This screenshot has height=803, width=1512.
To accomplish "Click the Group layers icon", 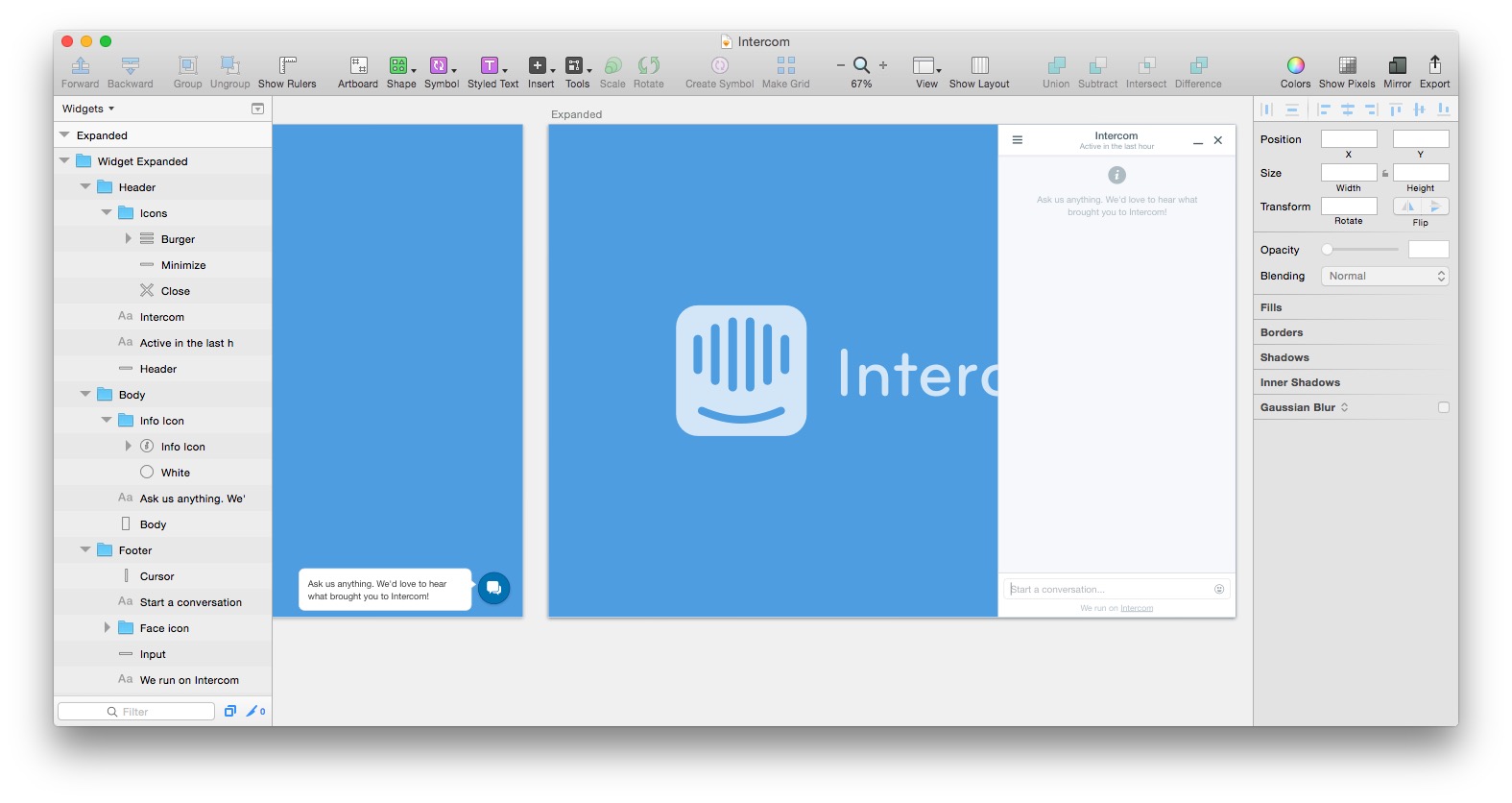I will click(x=188, y=65).
